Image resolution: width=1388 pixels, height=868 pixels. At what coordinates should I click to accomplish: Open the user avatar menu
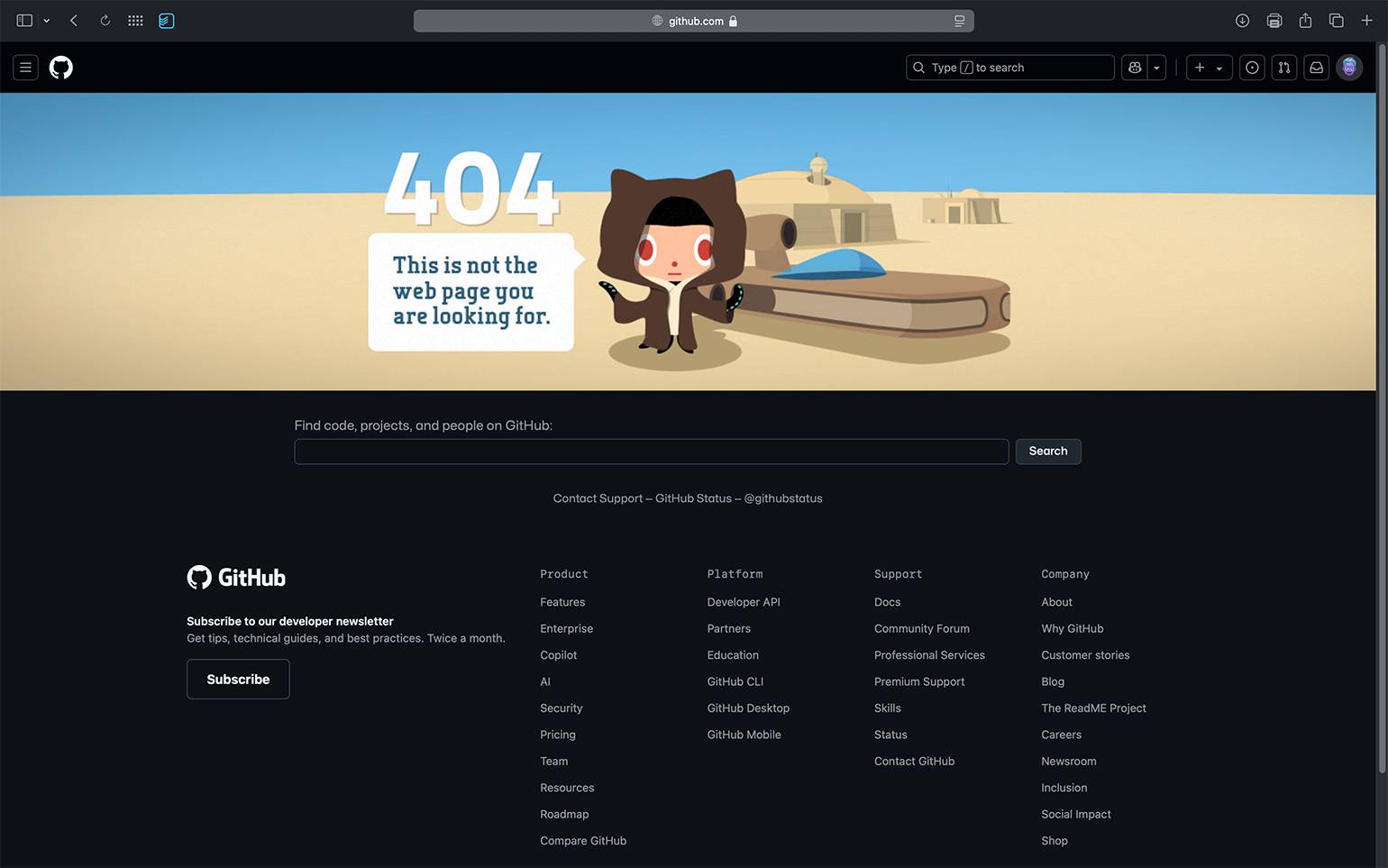click(x=1349, y=68)
